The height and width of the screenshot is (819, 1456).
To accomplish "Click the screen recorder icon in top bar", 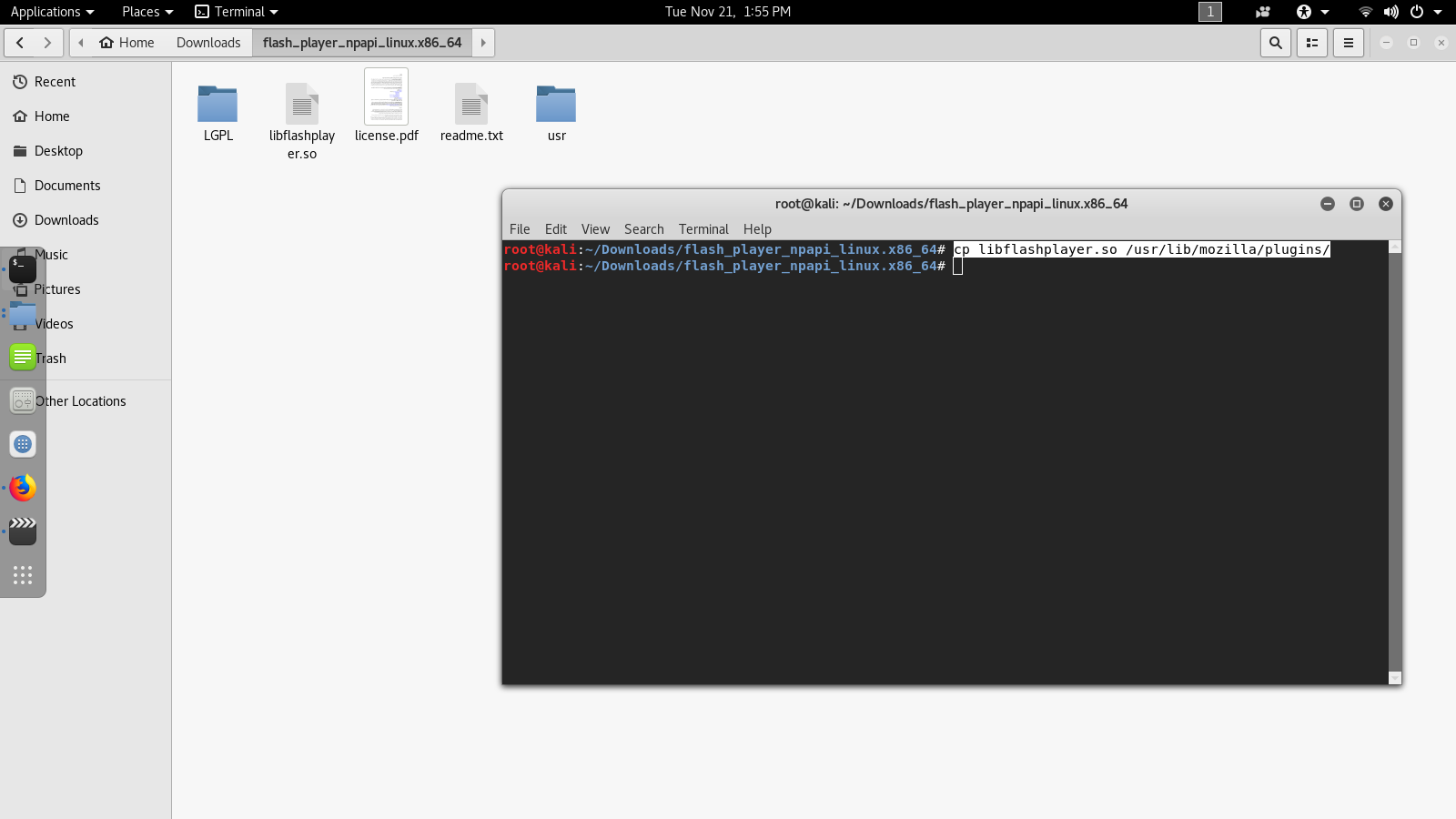I will [1262, 12].
